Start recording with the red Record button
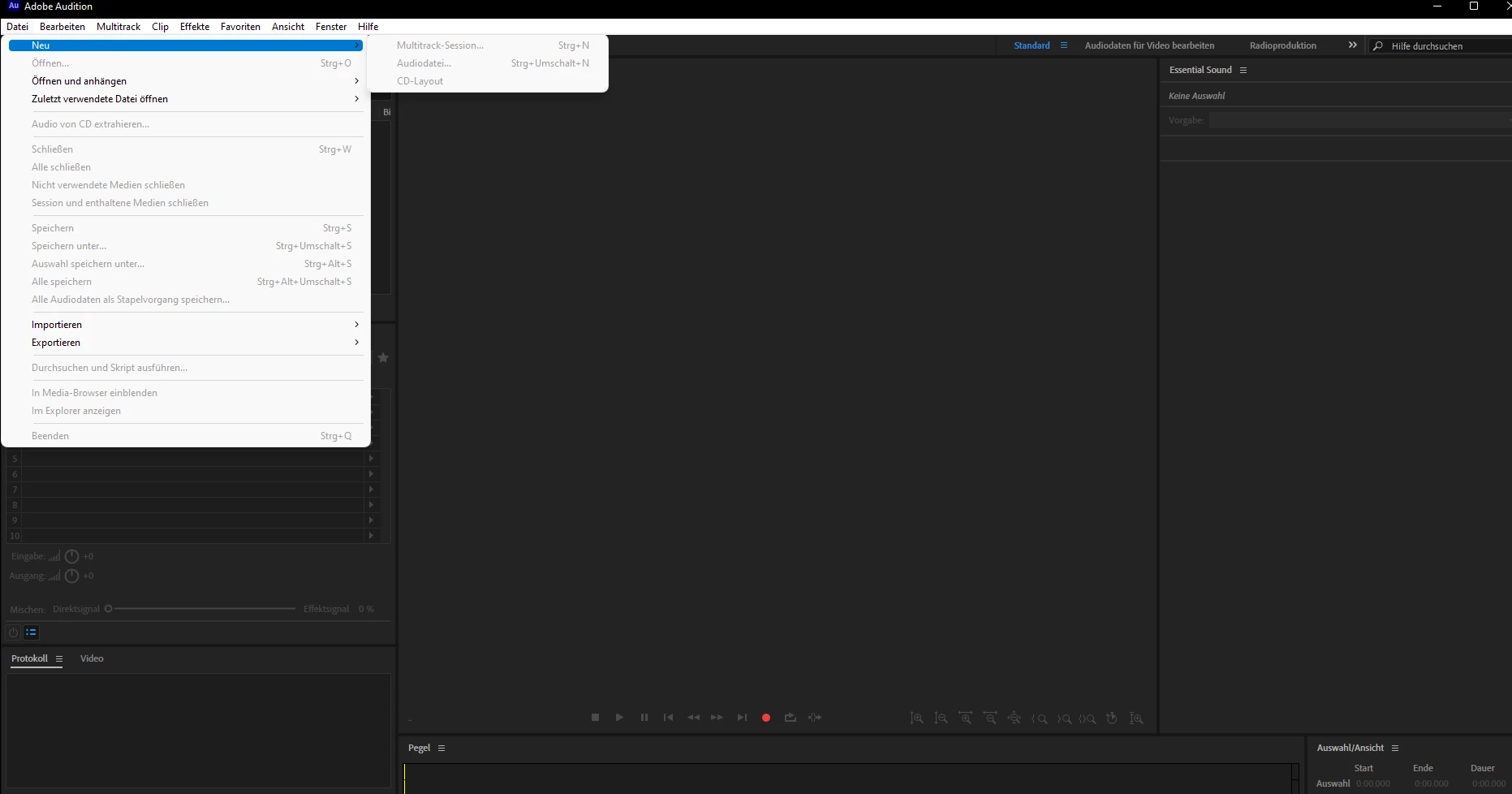1512x794 pixels. click(766, 718)
